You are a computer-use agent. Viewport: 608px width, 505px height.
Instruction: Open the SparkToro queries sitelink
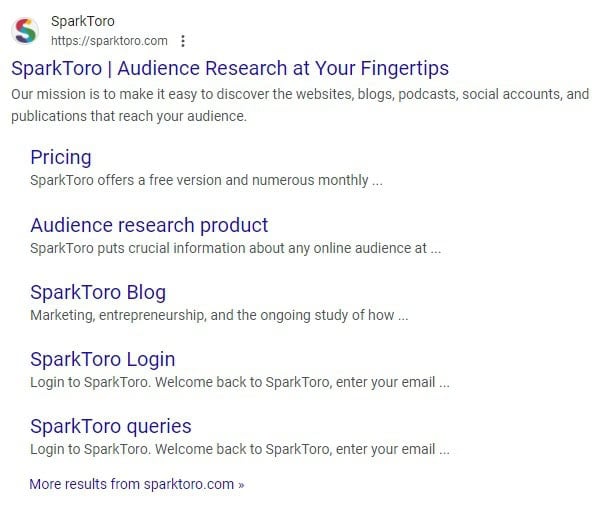tap(111, 427)
